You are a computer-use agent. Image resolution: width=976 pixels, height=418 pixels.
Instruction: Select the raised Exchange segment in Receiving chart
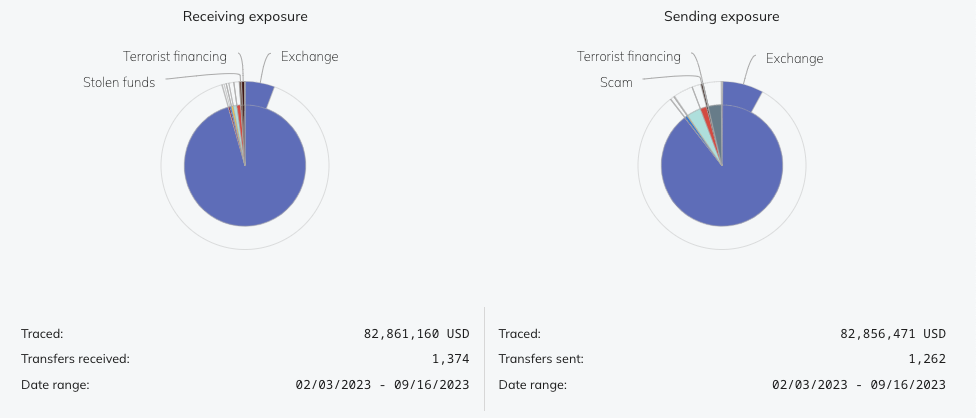pos(259,95)
